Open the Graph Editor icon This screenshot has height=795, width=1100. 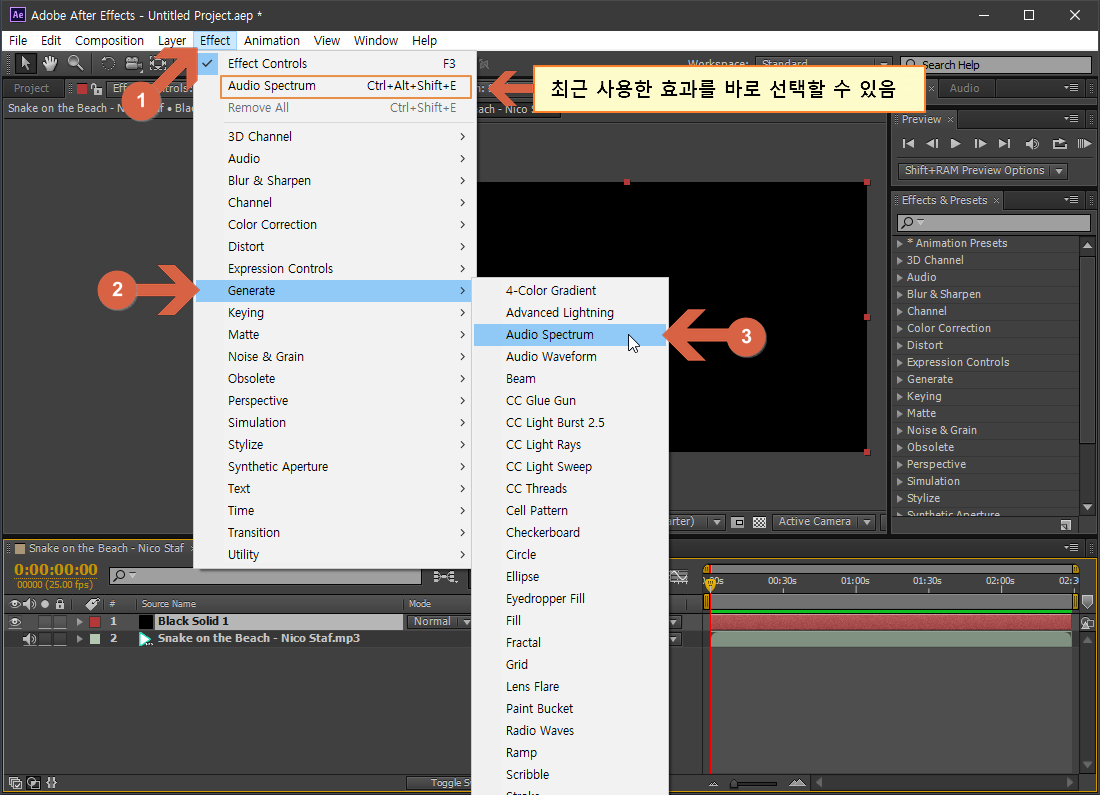[678, 577]
